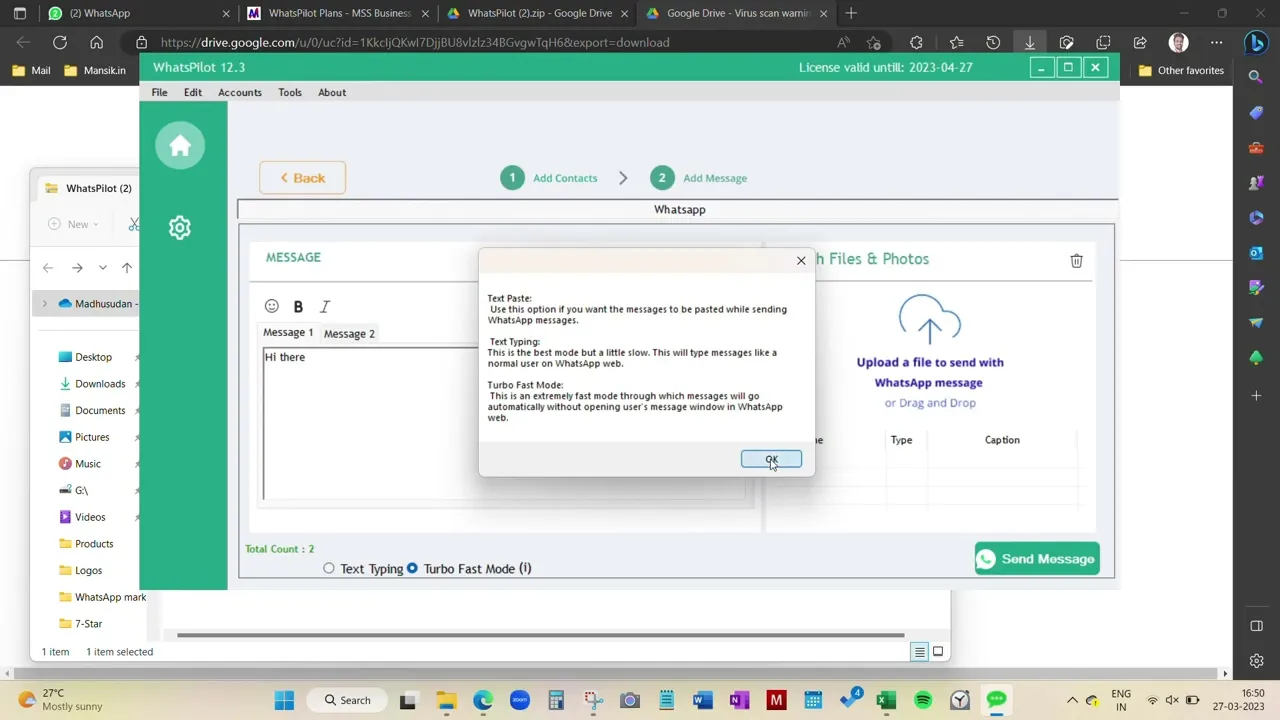This screenshot has width=1280, height=720.
Task: Open the About menu
Action: pos(332,92)
